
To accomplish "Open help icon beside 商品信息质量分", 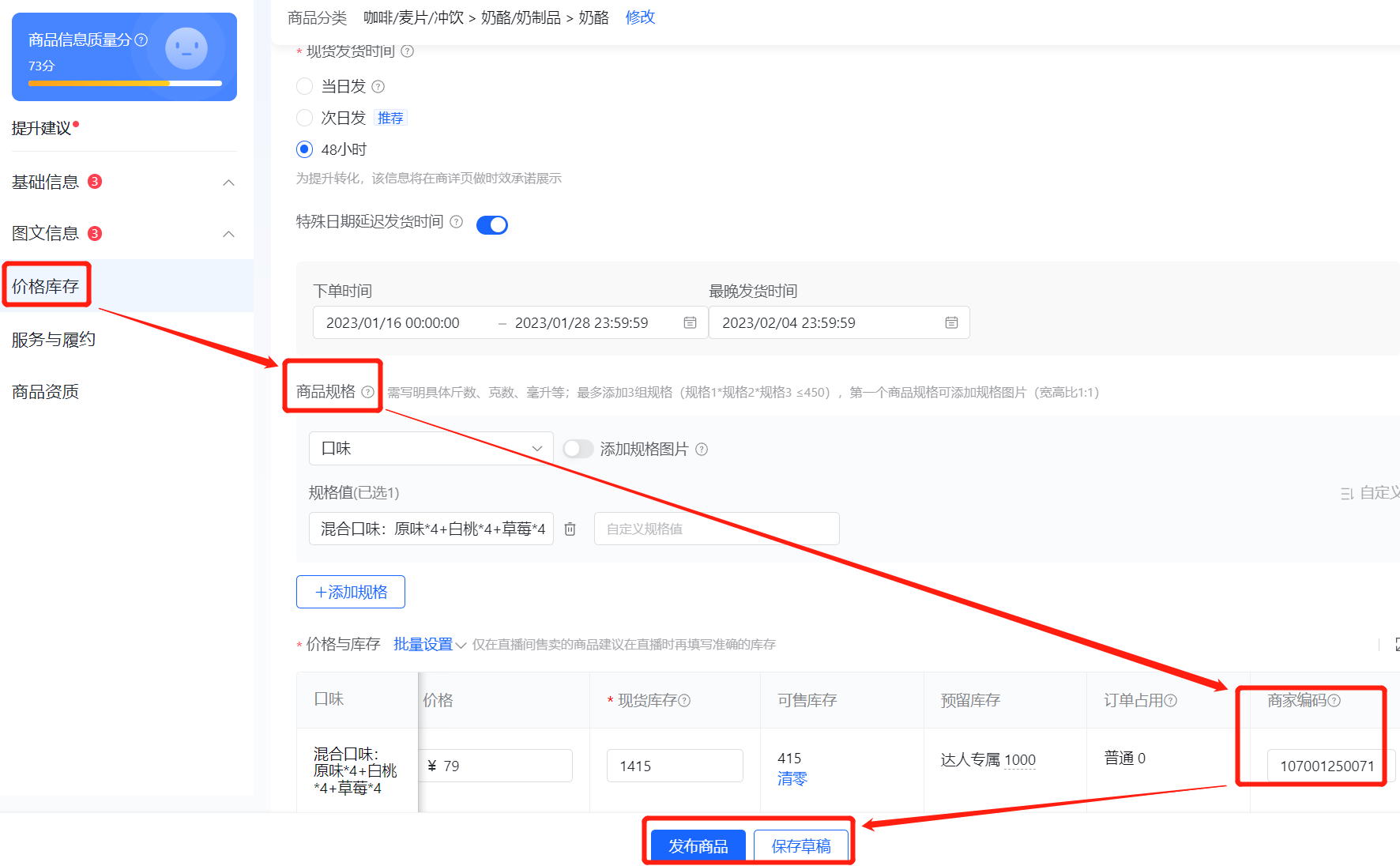I will (x=141, y=40).
